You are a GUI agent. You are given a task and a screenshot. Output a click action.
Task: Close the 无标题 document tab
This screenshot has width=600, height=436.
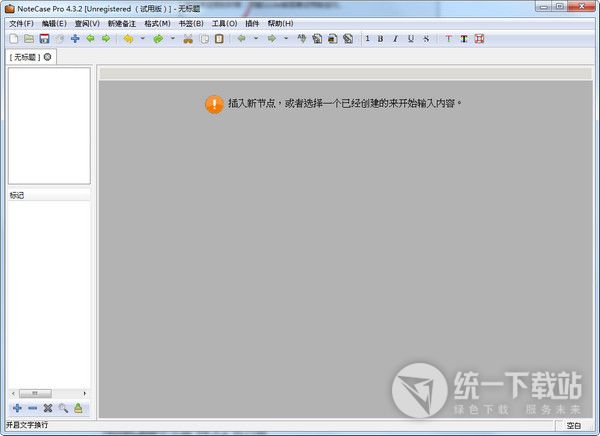point(48,57)
